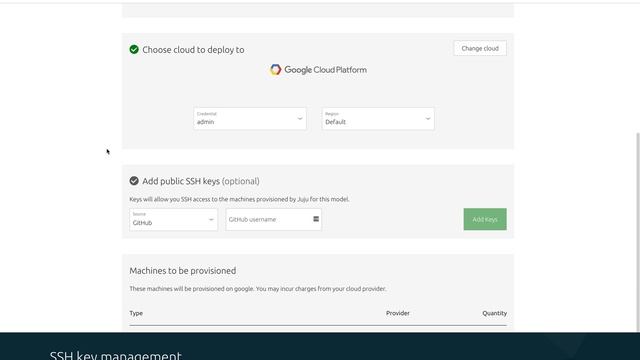This screenshot has height=360, width=640.
Task: Click the Provider column header
Action: pos(398,313)
